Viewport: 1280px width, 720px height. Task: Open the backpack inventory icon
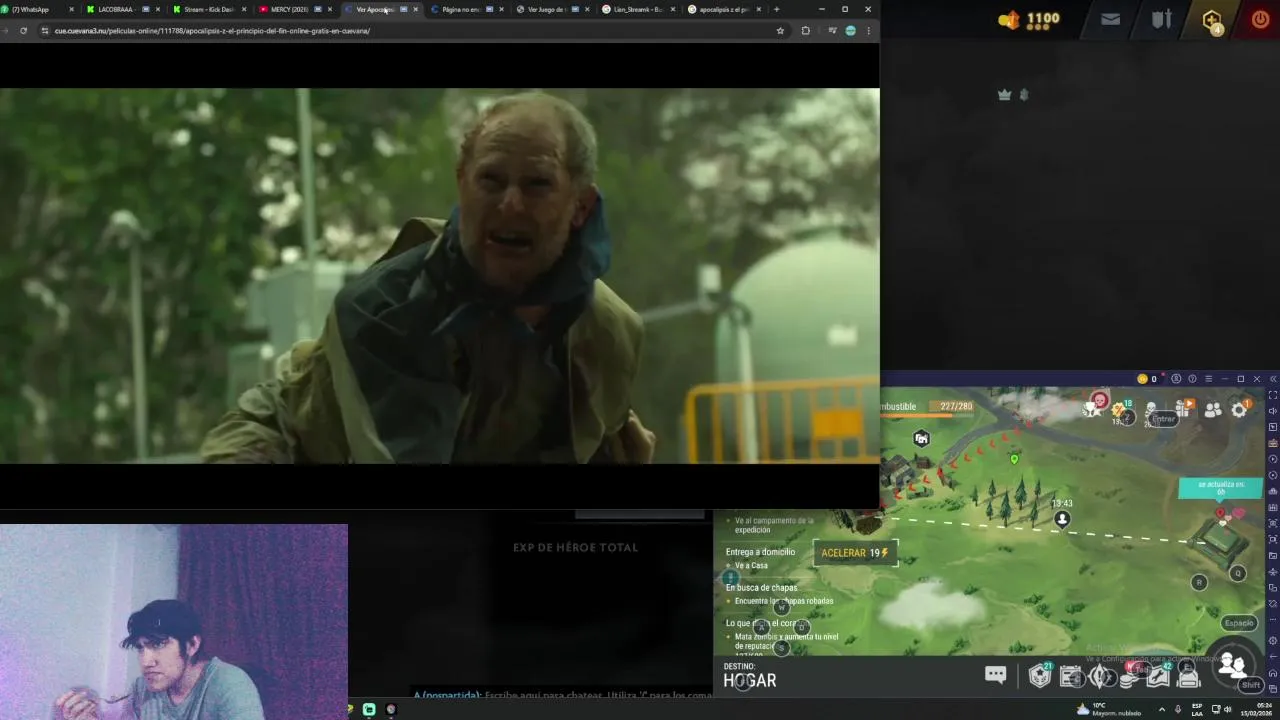click(x=1188, y=677)
